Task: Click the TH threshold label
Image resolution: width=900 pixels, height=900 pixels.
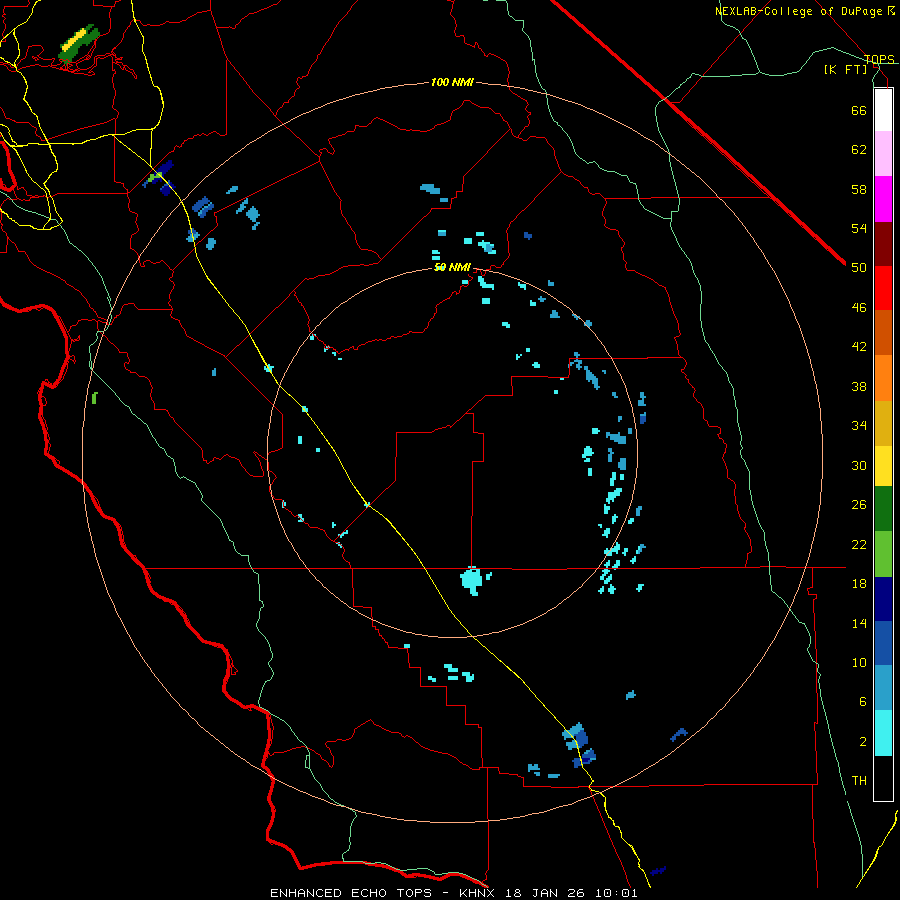Action: (859, 781)
